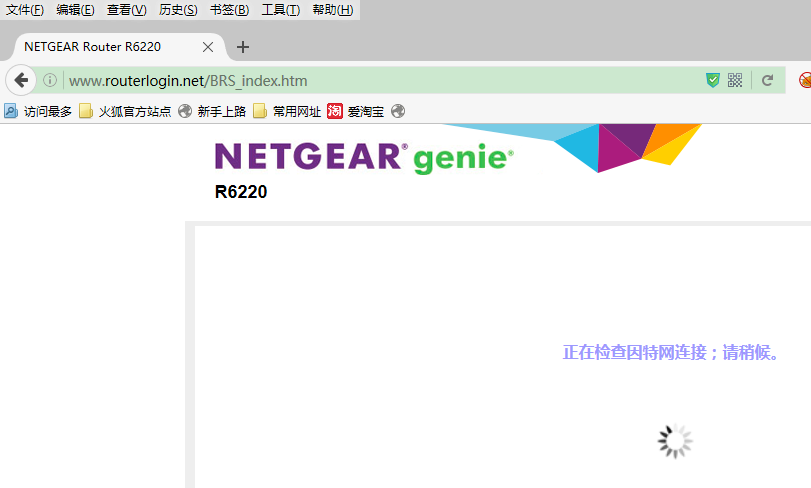Image resolution: width=811 pixels, height=488 pixels.
Task: Open the 访问最多 bookmark
Action: pyautogui.click(x=38, y=111)
